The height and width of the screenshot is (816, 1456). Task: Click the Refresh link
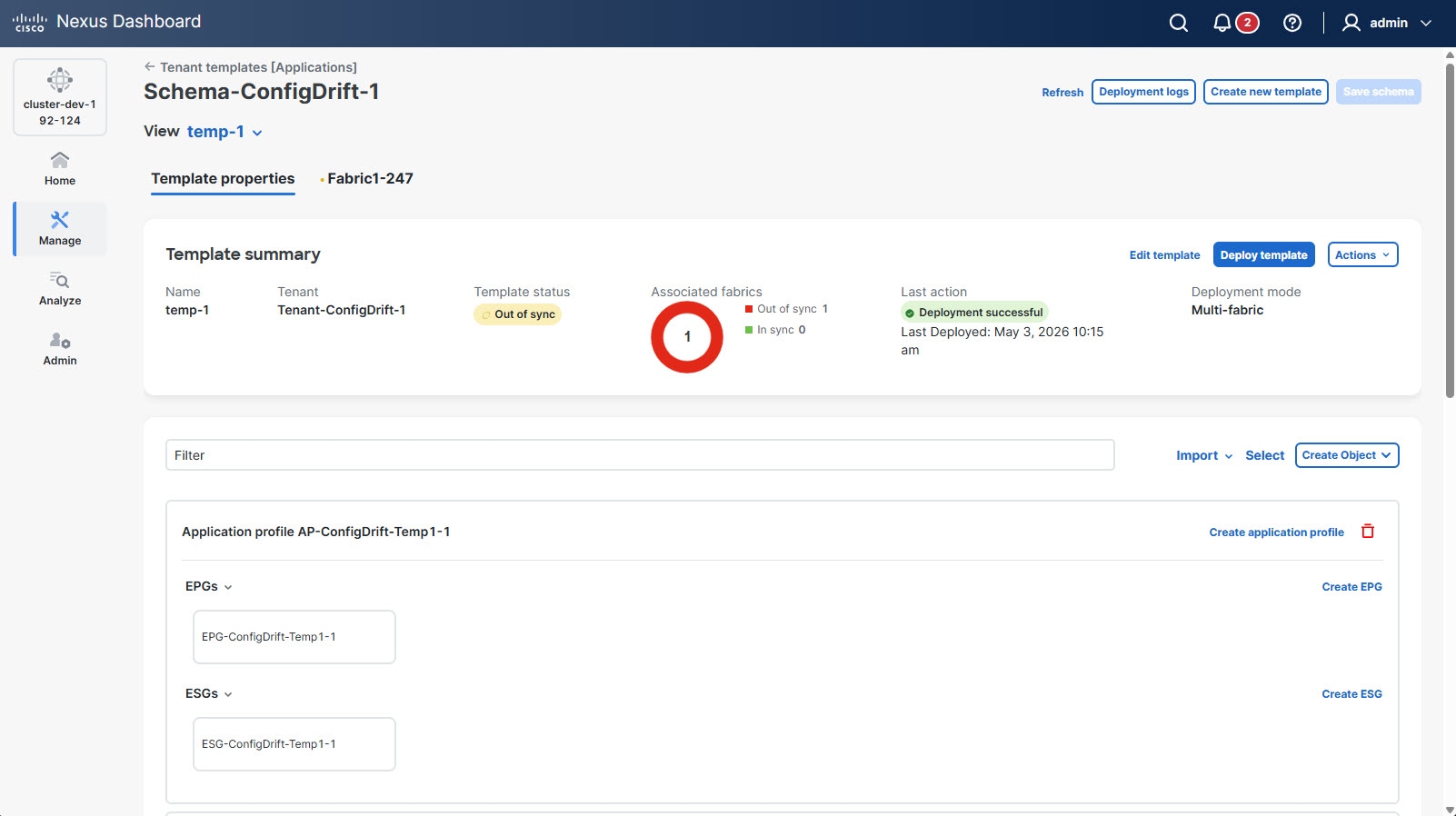[1062, 93]
